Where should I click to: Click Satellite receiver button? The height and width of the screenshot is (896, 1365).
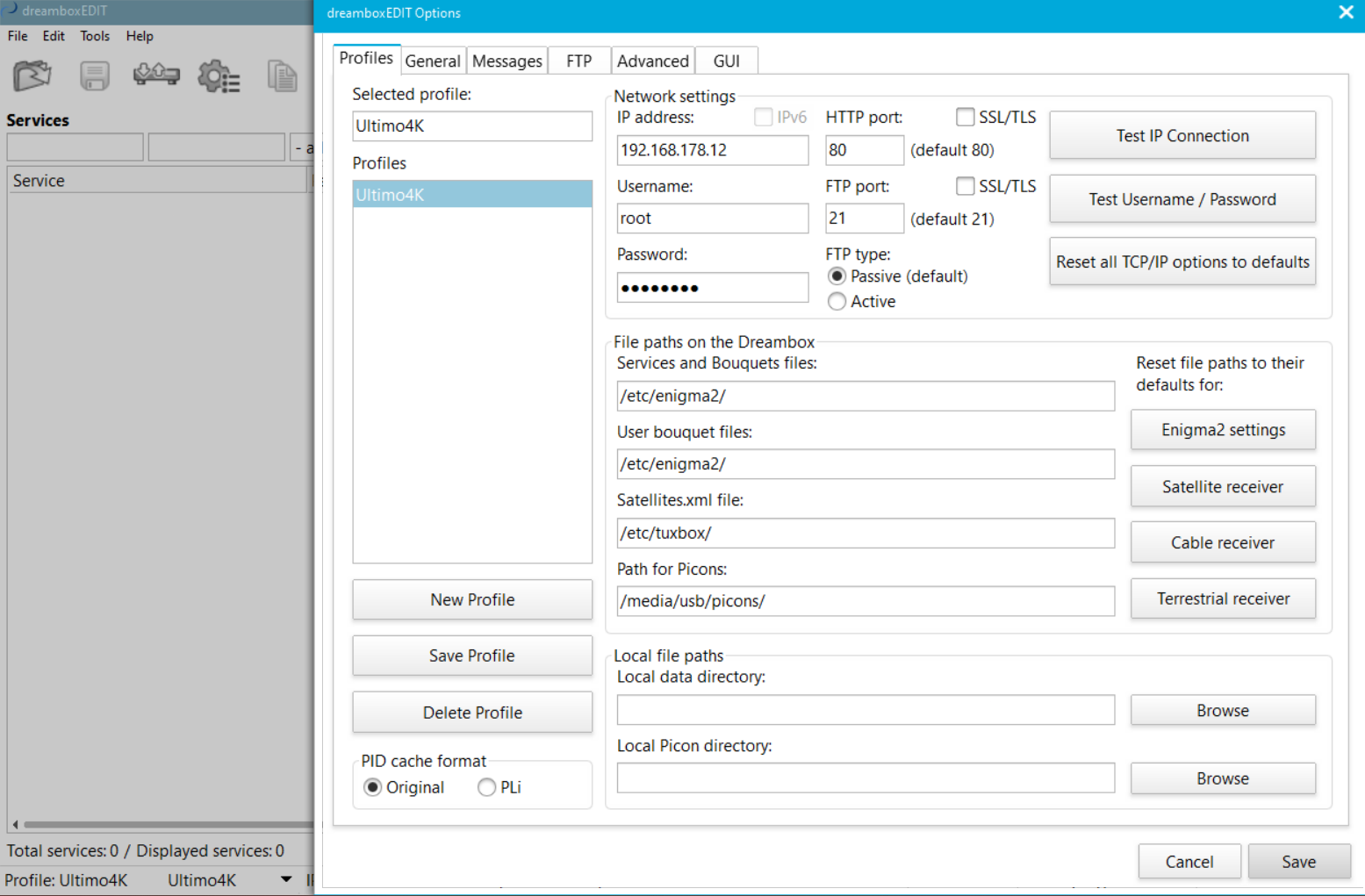click(x=1223, y=486)
